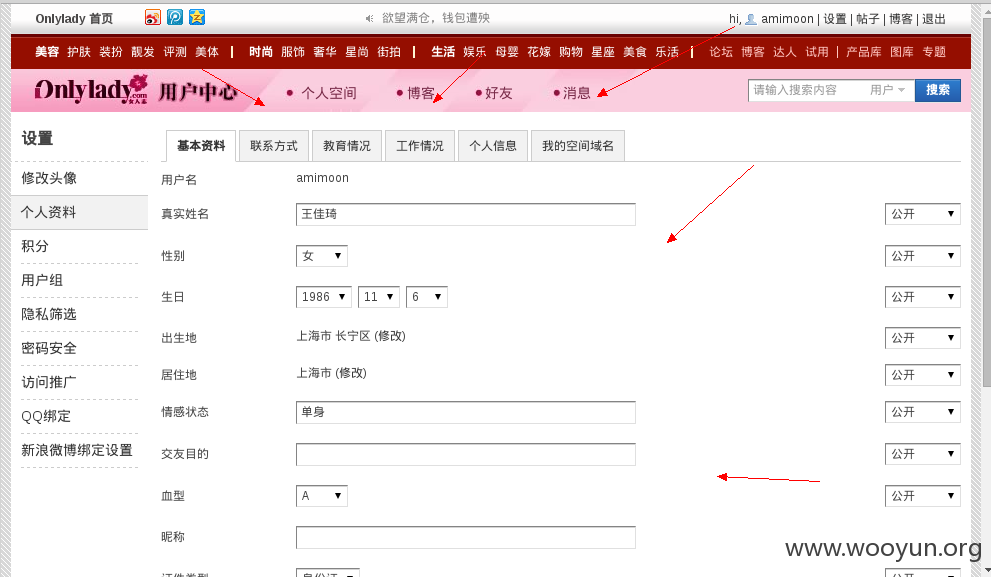Open the privacy dropdown for 出生地 row

click(922, 338)
